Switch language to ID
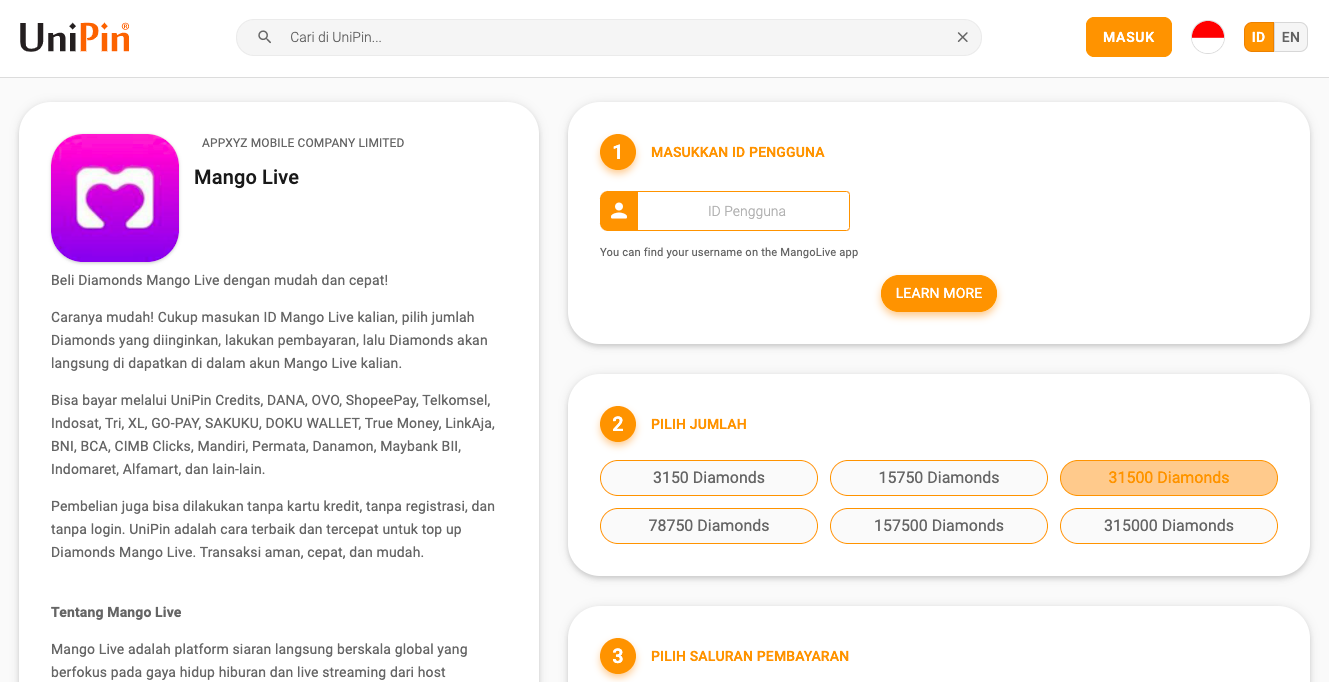The height and width of the screenshot is (682, 1329). (1258, 37)
